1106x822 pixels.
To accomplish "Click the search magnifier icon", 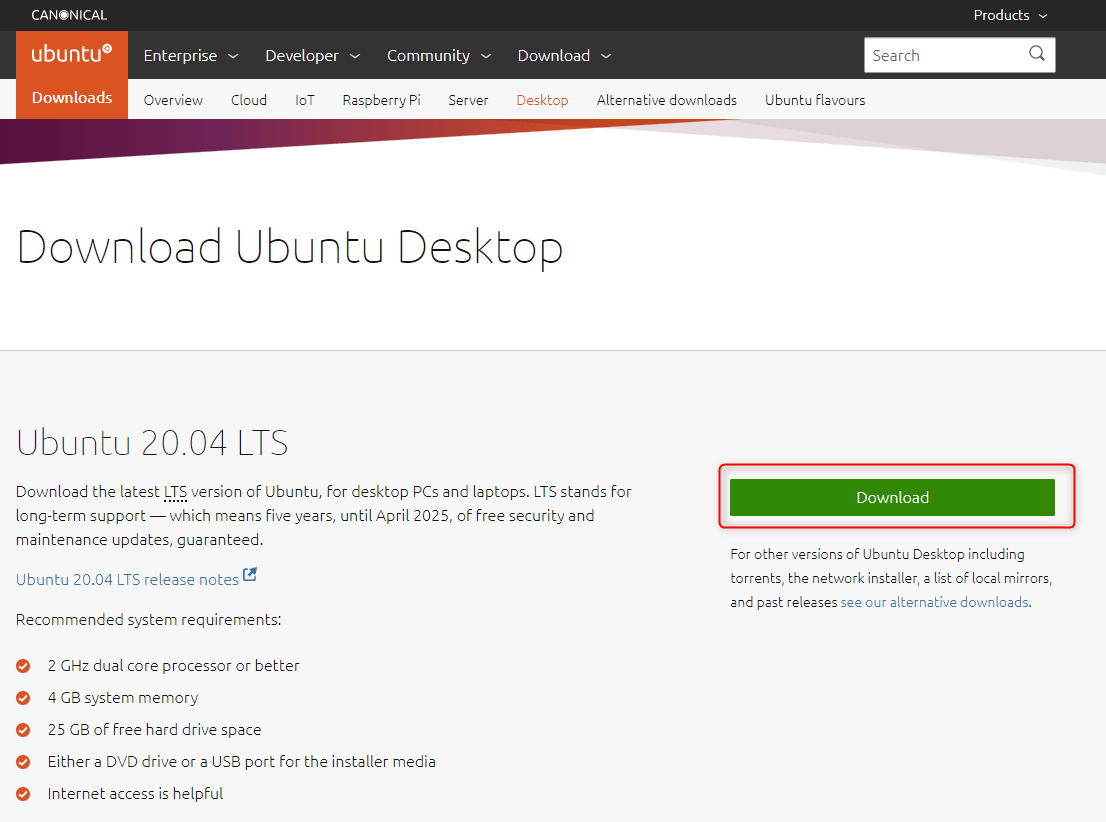I will click(1036, 55).
